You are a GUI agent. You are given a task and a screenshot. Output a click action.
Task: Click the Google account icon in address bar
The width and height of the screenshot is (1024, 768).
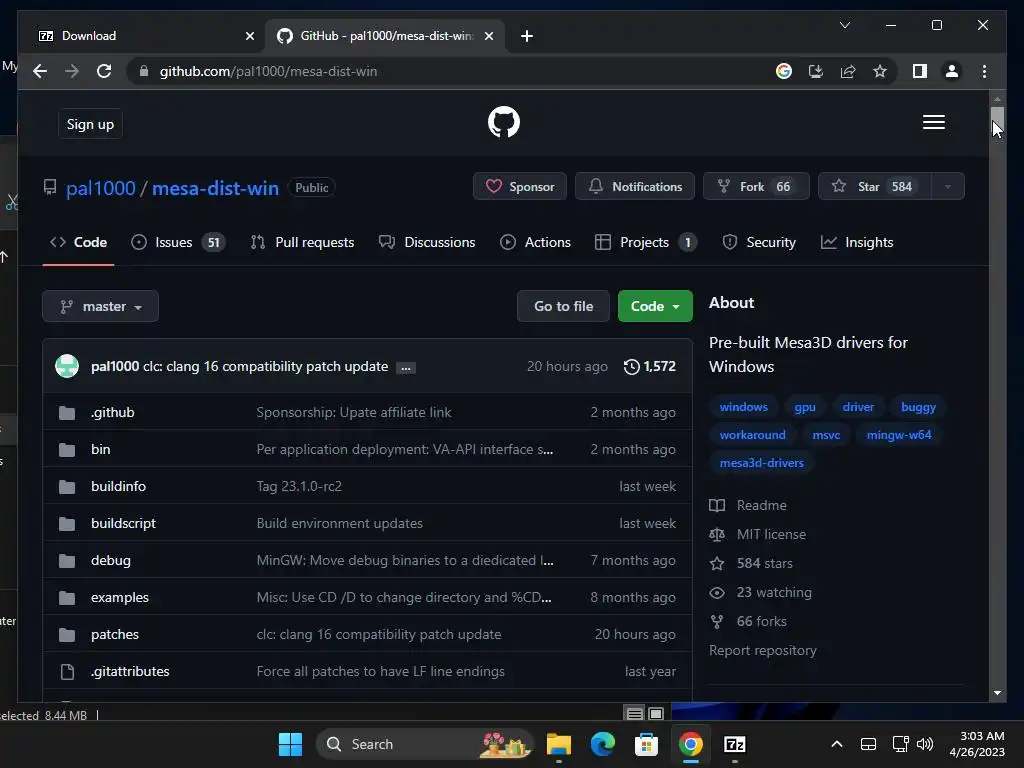(x=784, y=71)
